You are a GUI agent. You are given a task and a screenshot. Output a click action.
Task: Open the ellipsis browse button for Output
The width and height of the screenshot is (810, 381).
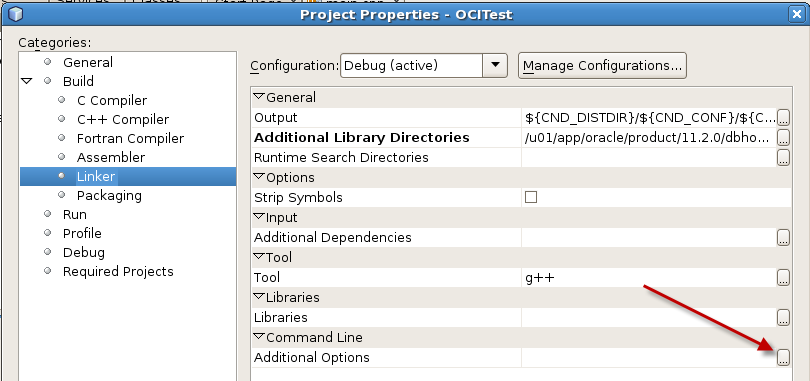pos(783,118)
